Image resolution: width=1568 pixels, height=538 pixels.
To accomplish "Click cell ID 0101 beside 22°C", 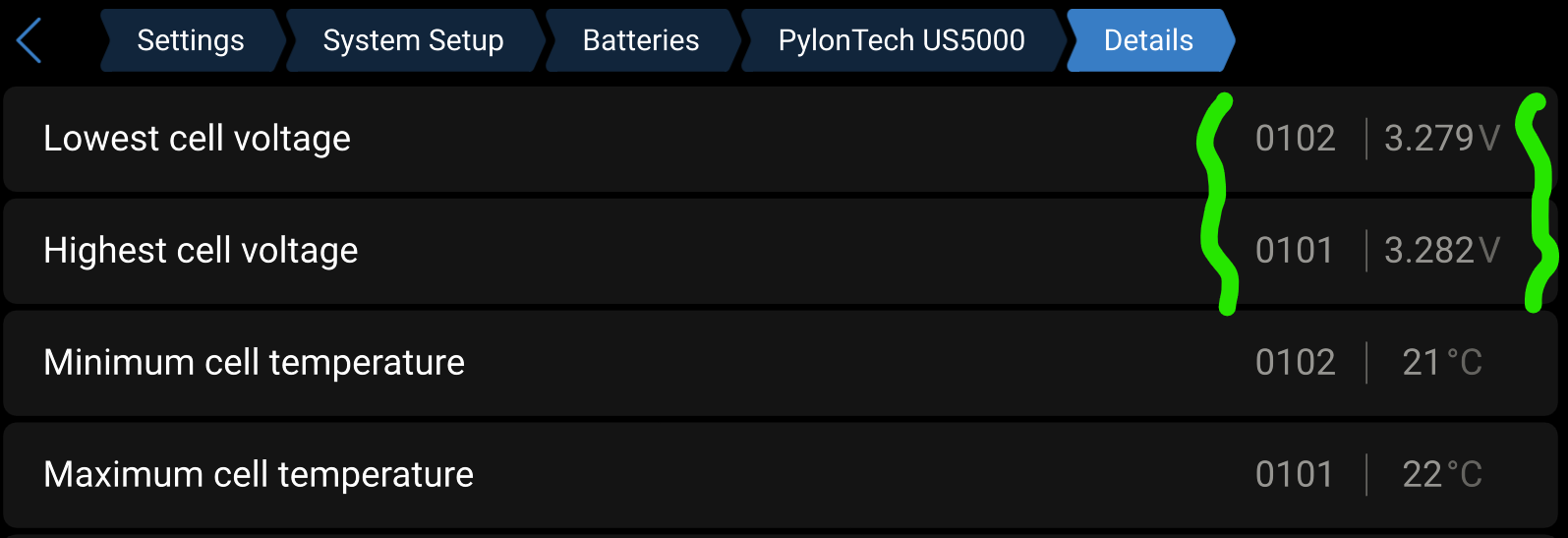I will (1294, 475).
